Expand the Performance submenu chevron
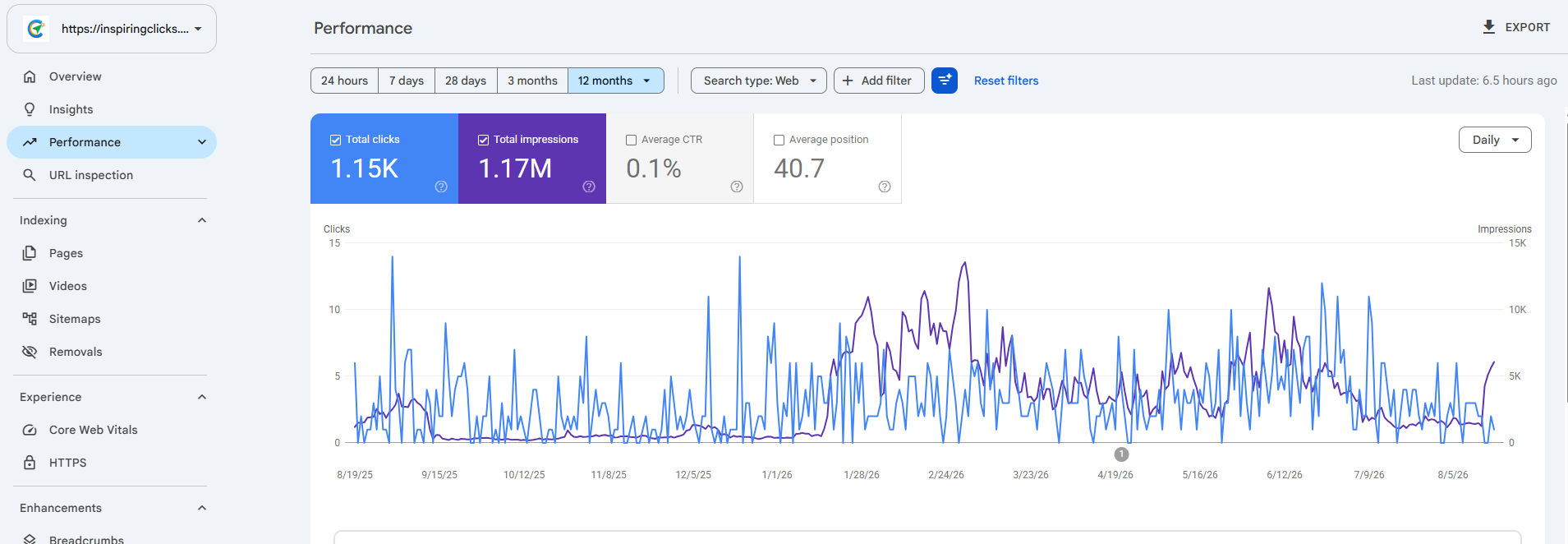The image size is (1568, 544). pyautogui.click(x=202, y=142)
